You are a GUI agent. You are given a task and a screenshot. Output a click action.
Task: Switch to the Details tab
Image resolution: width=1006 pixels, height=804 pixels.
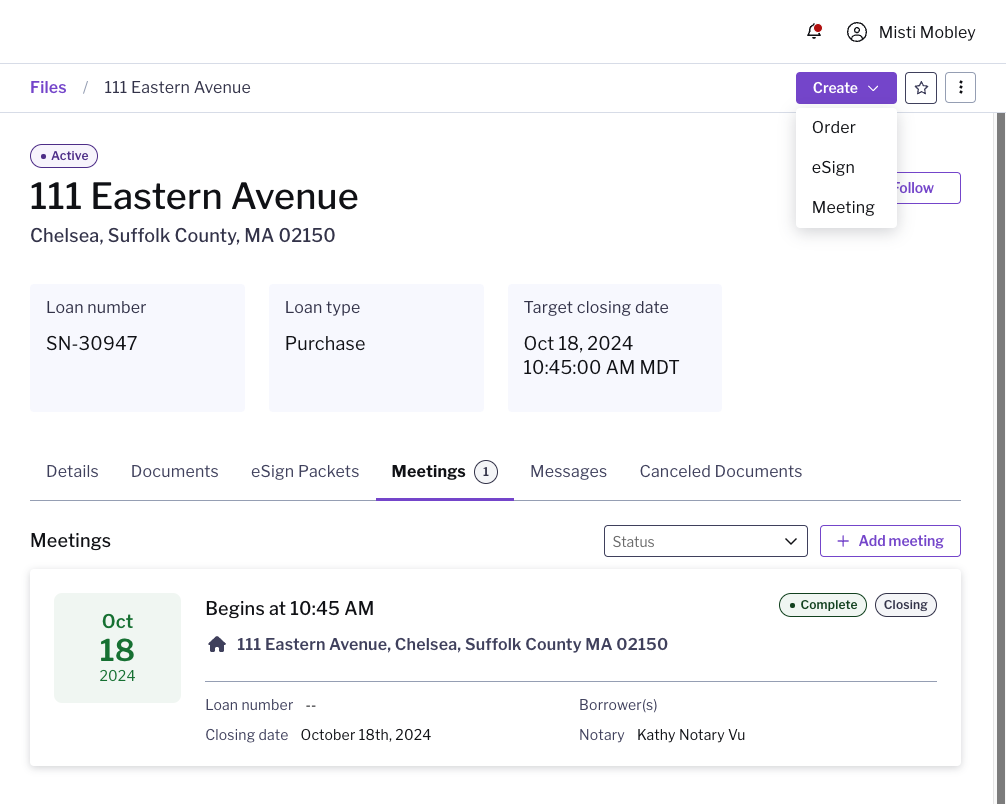[x=72, y=472]
